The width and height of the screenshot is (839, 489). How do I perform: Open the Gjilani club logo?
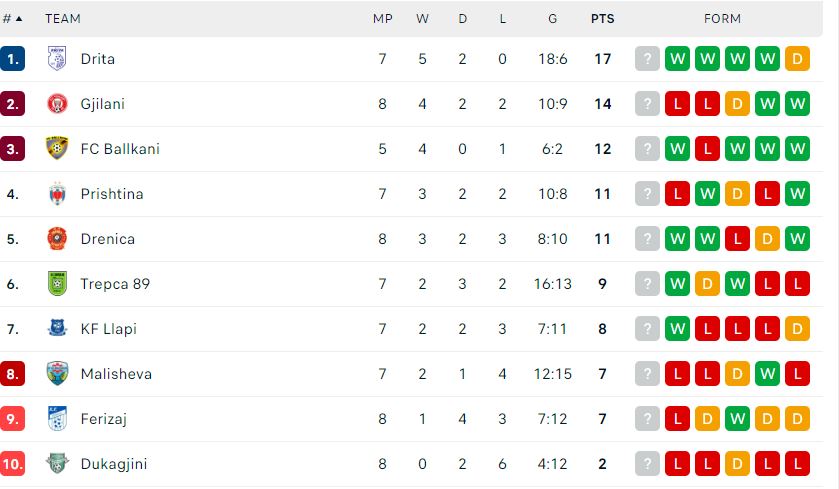[57, 104]
